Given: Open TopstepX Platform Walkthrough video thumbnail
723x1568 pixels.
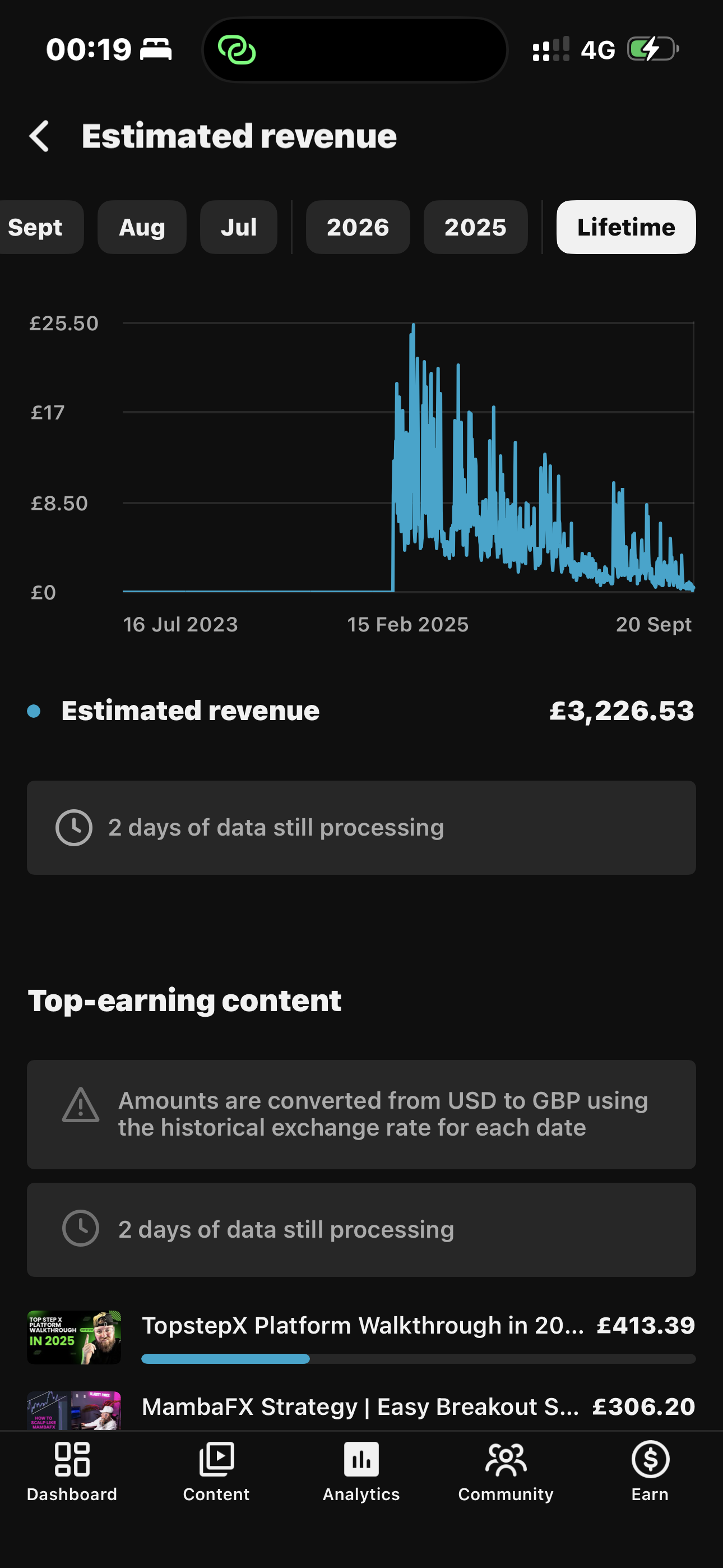Looking at the screenshot, I should click(x=73, y=1338).
